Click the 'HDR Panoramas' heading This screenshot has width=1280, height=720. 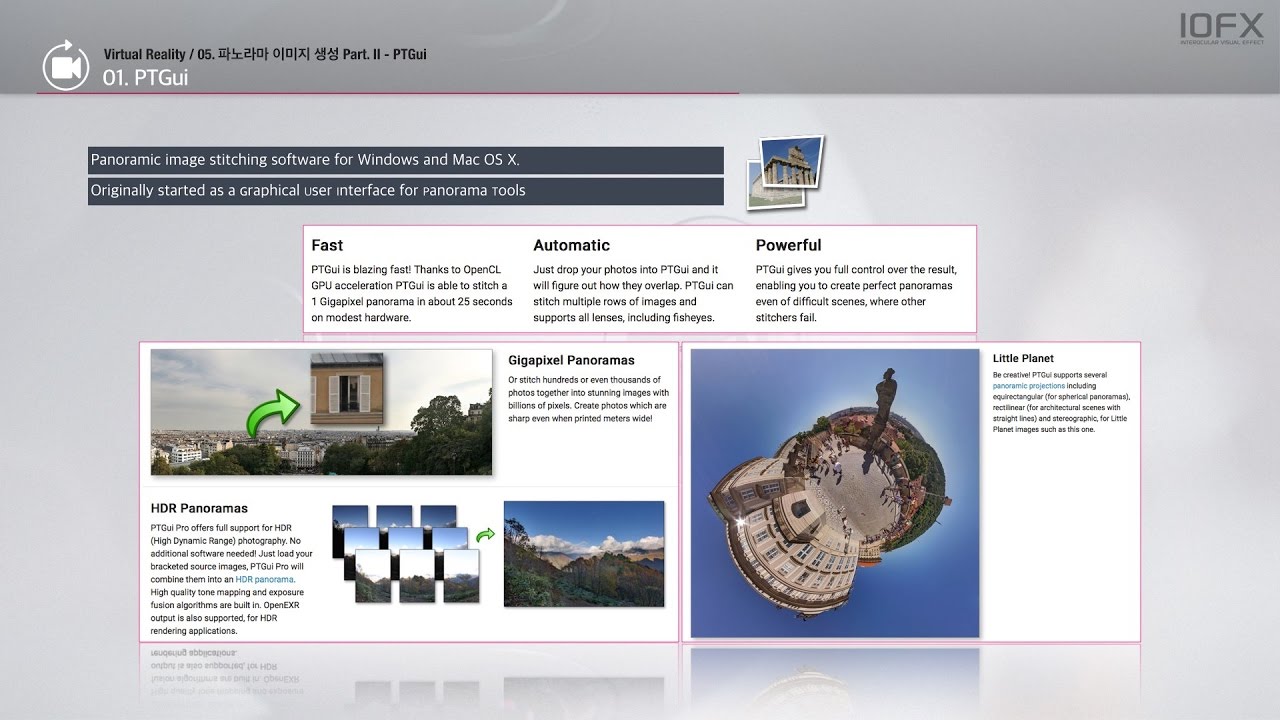(x=199, y=508)
